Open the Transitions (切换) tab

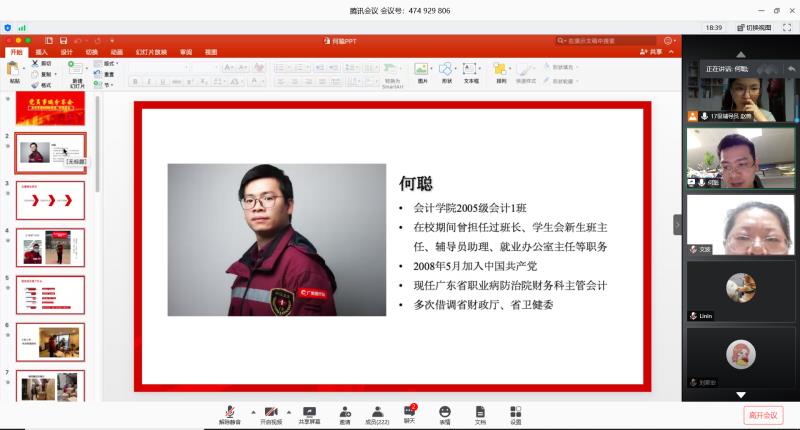[91, 52]
